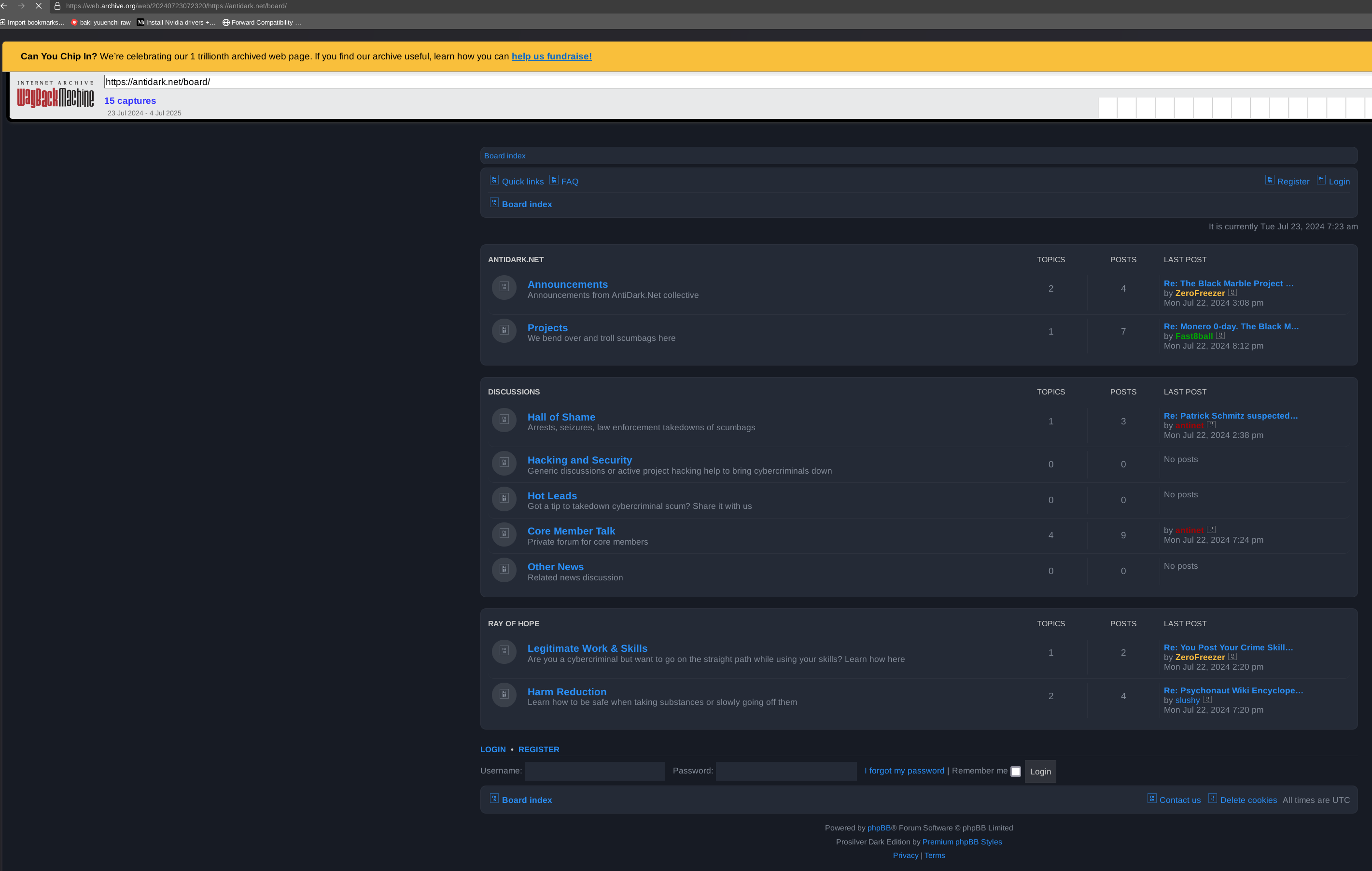Click the Wayback Machine logo
This screenshot has width=1372, height=871.
[55, 95]
